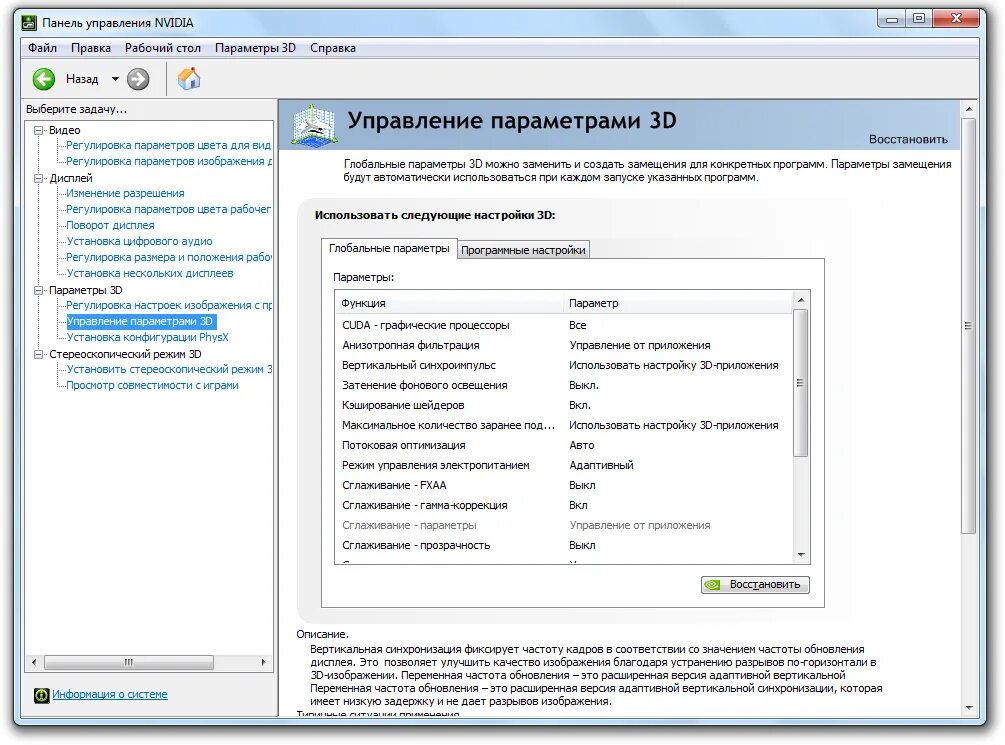This screenshot has height=745, width=1005.
Task: Click the gray Forward arrow icon
Action: (x=138, y=80)
